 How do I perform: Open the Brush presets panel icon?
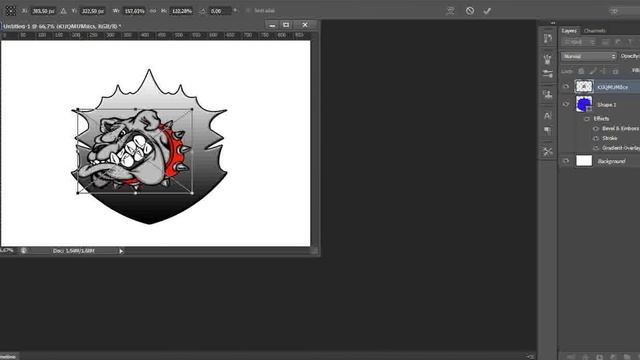(548, 59)
